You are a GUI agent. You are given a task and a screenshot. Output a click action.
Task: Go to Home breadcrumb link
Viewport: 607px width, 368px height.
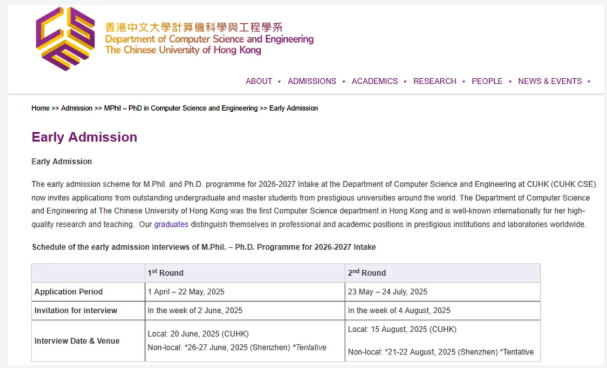[x=40, y=108]
